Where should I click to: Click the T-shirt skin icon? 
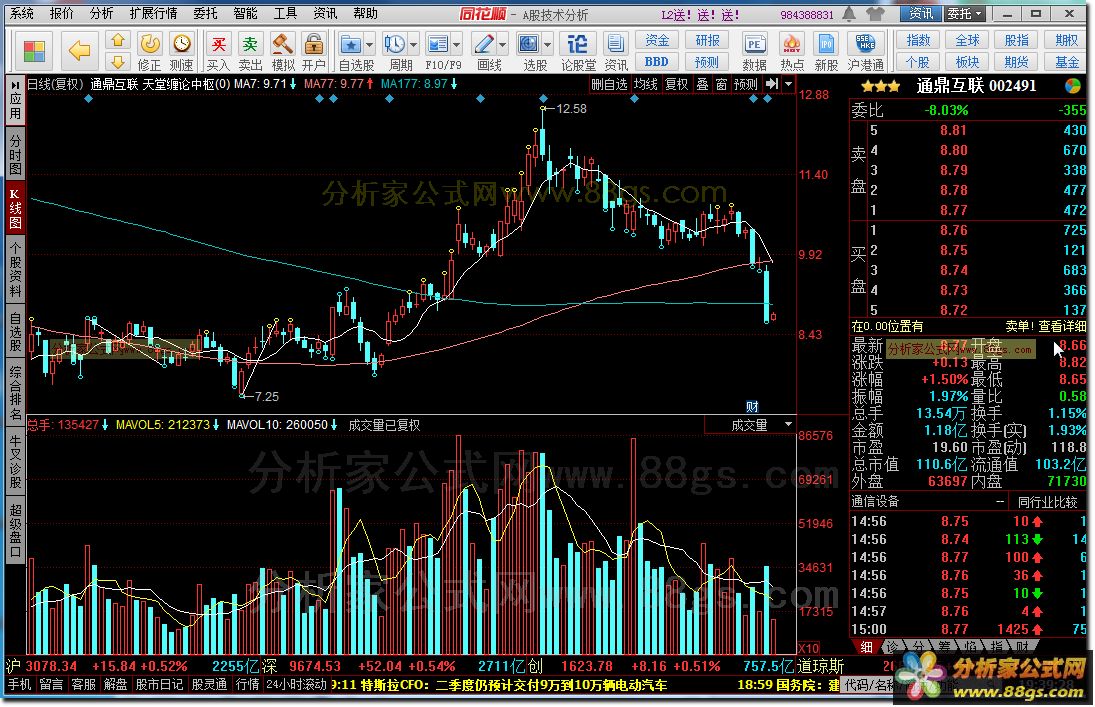tap(877, 13)
